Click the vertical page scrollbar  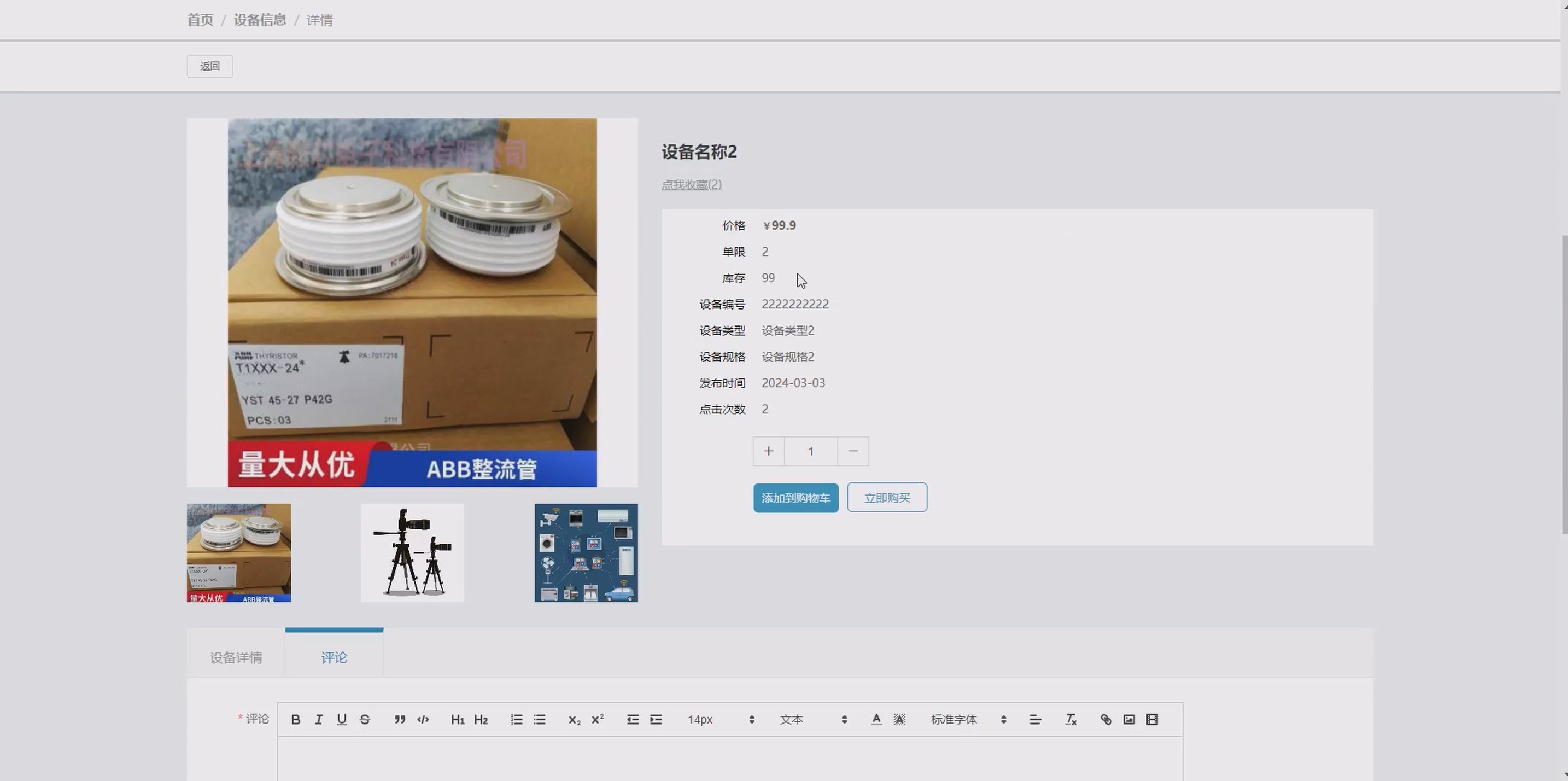point(1564,383)
